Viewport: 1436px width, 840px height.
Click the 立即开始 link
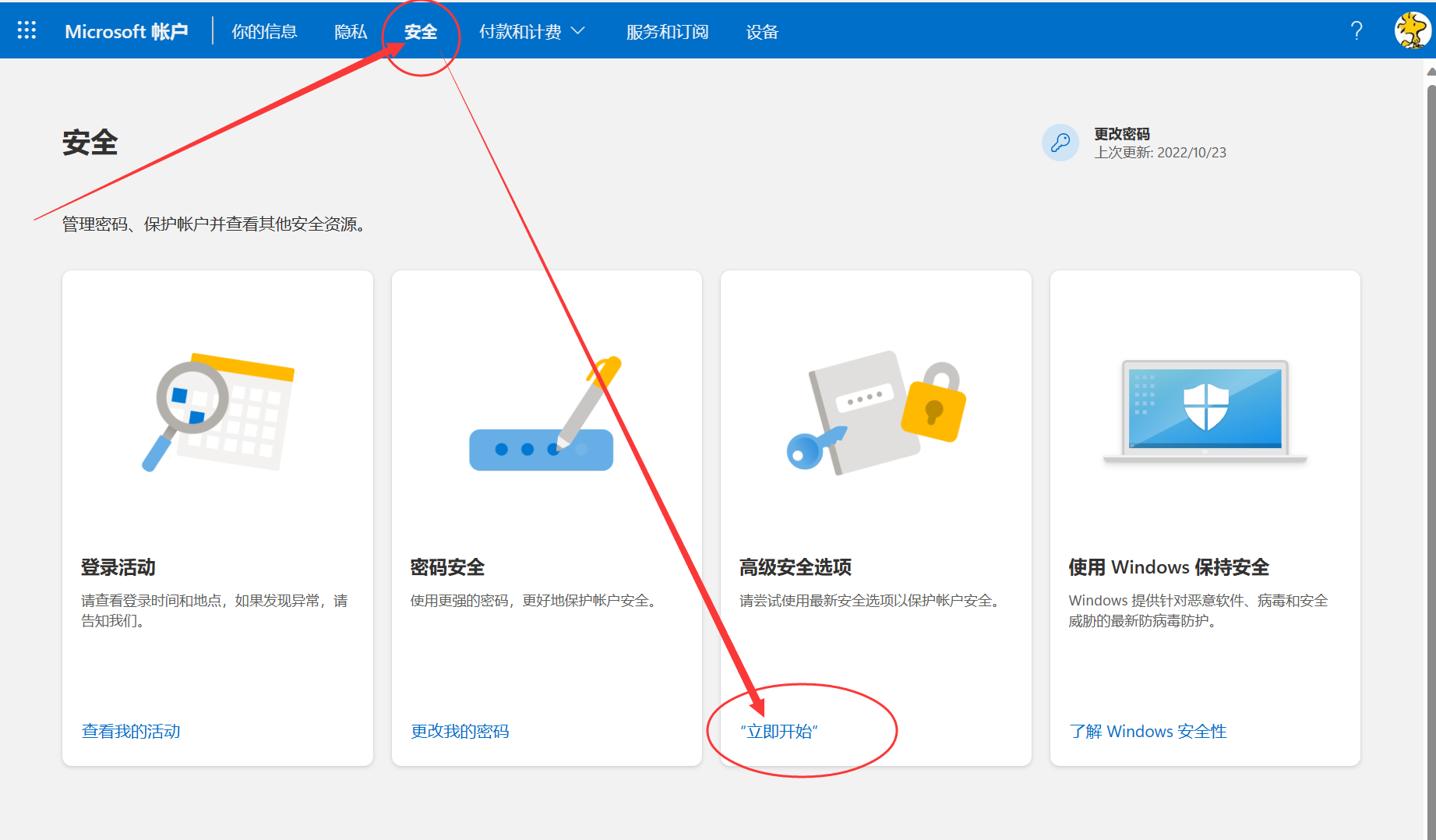(x=779, y=731)
